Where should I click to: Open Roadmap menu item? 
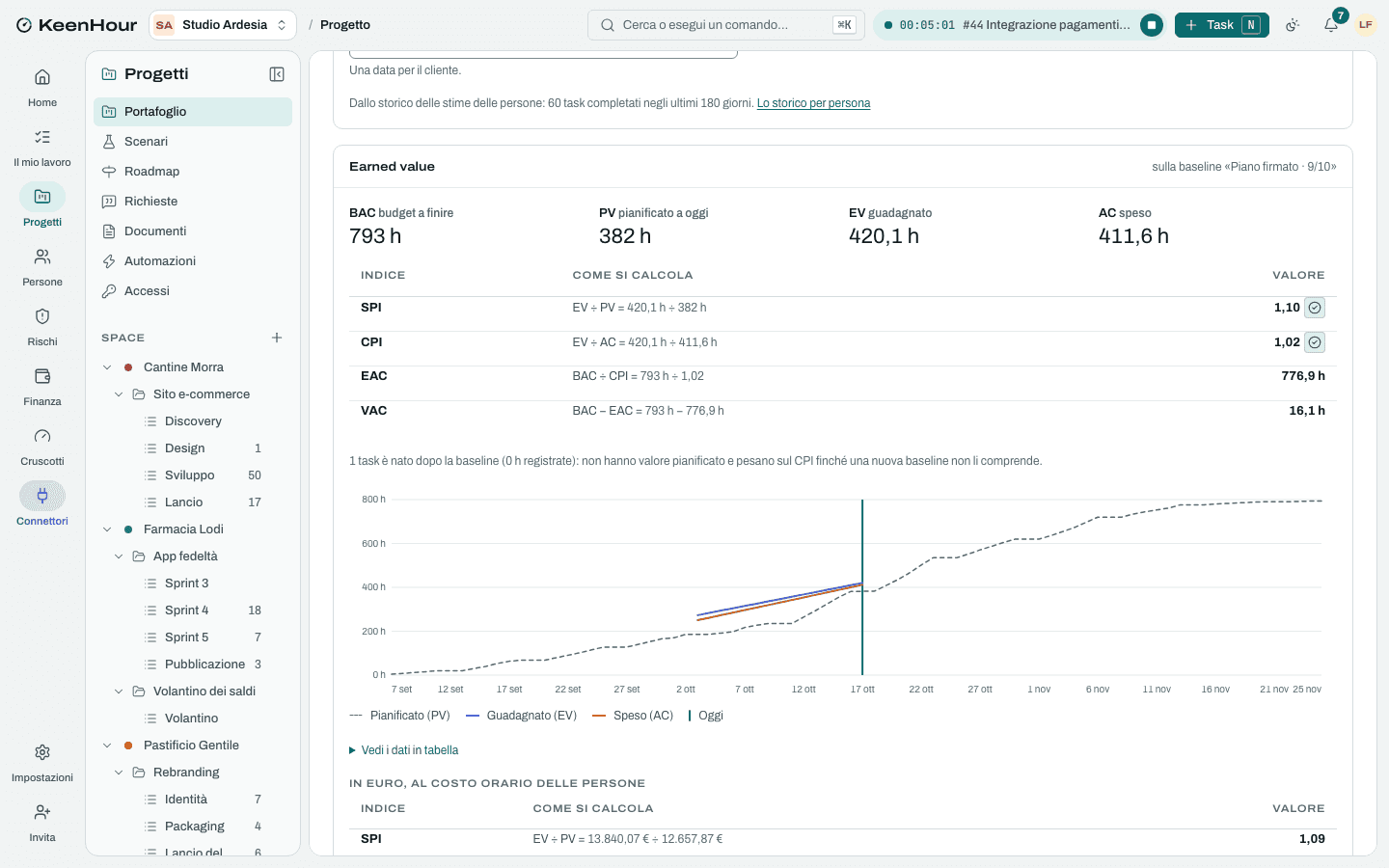coord(193,172)
